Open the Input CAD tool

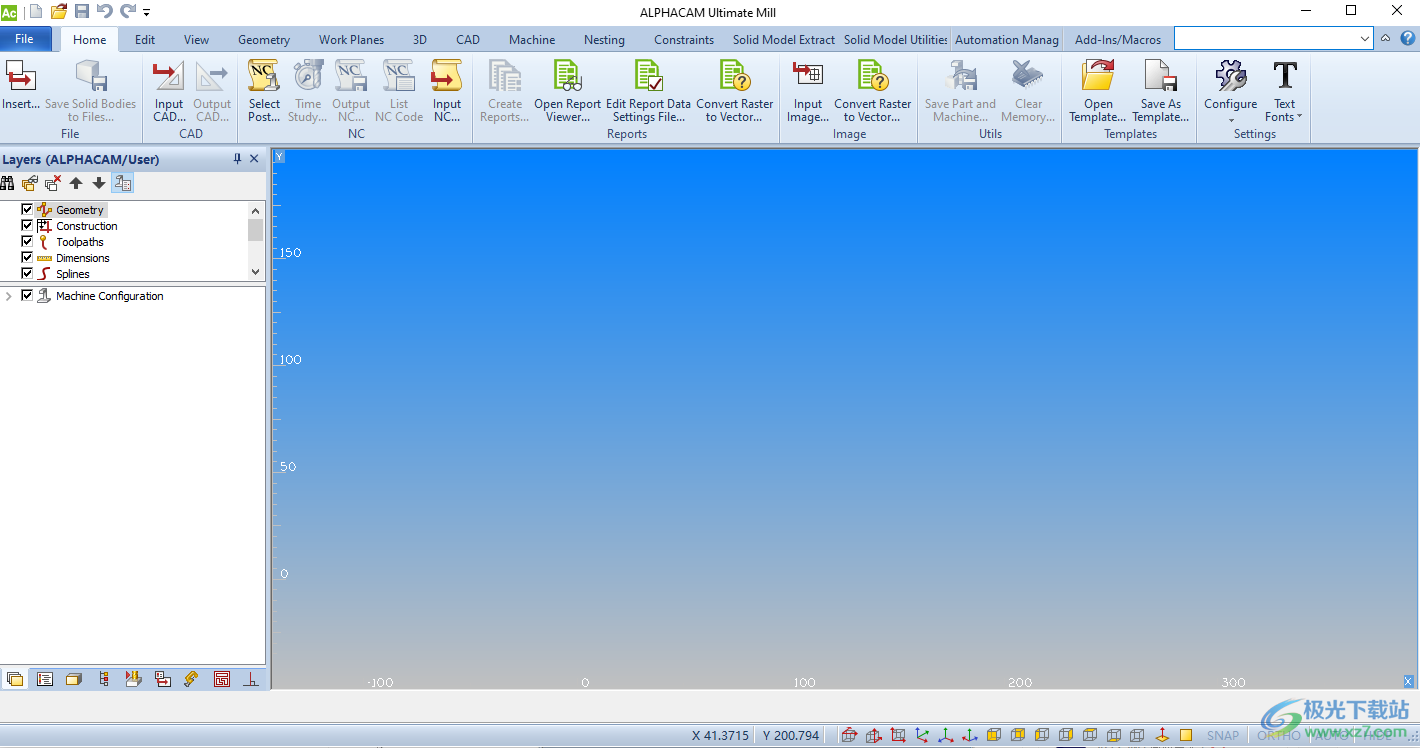[169, 91]
